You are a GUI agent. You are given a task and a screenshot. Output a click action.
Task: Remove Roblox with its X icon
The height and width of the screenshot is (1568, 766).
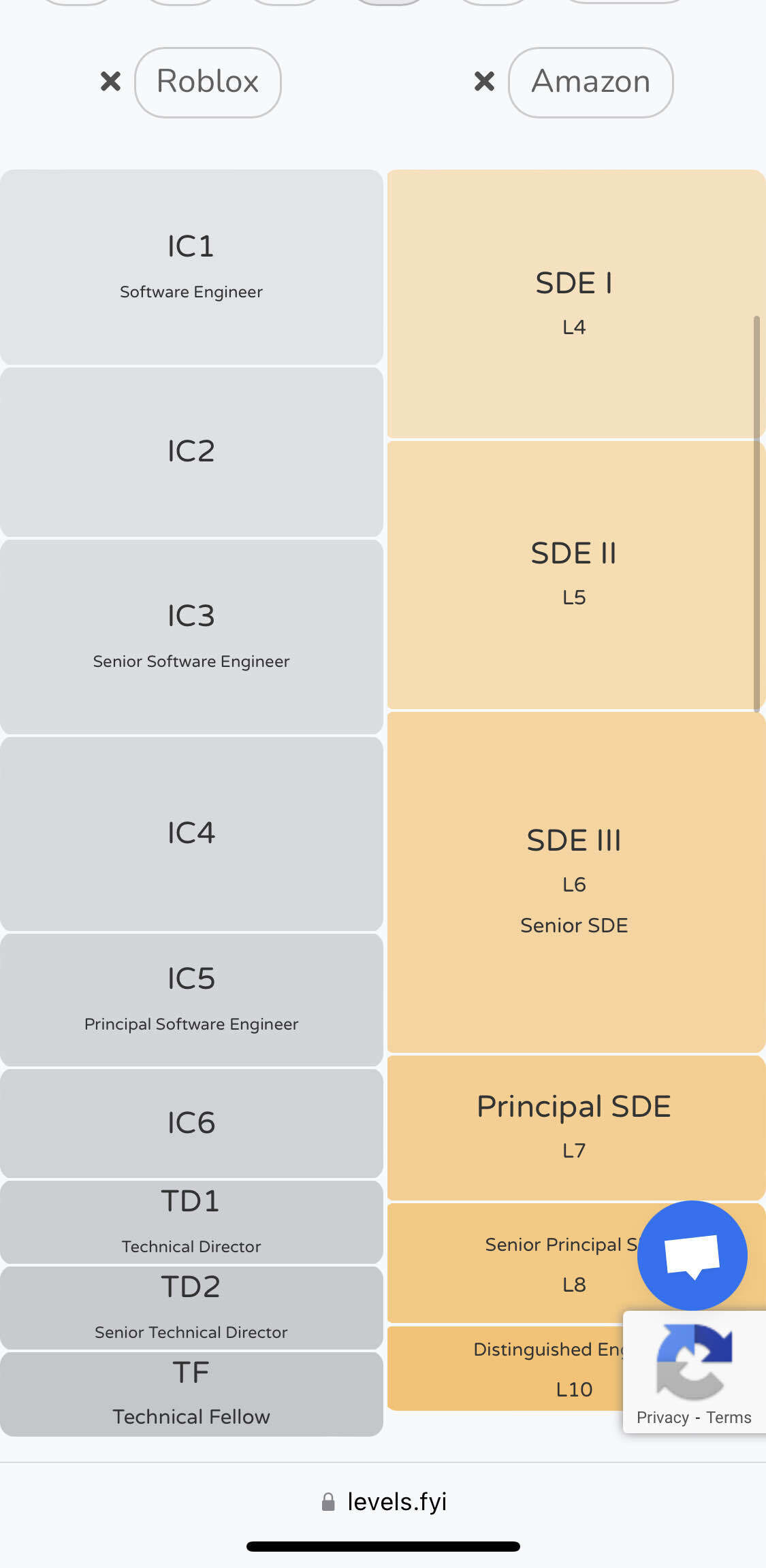(x=110, y=82)
